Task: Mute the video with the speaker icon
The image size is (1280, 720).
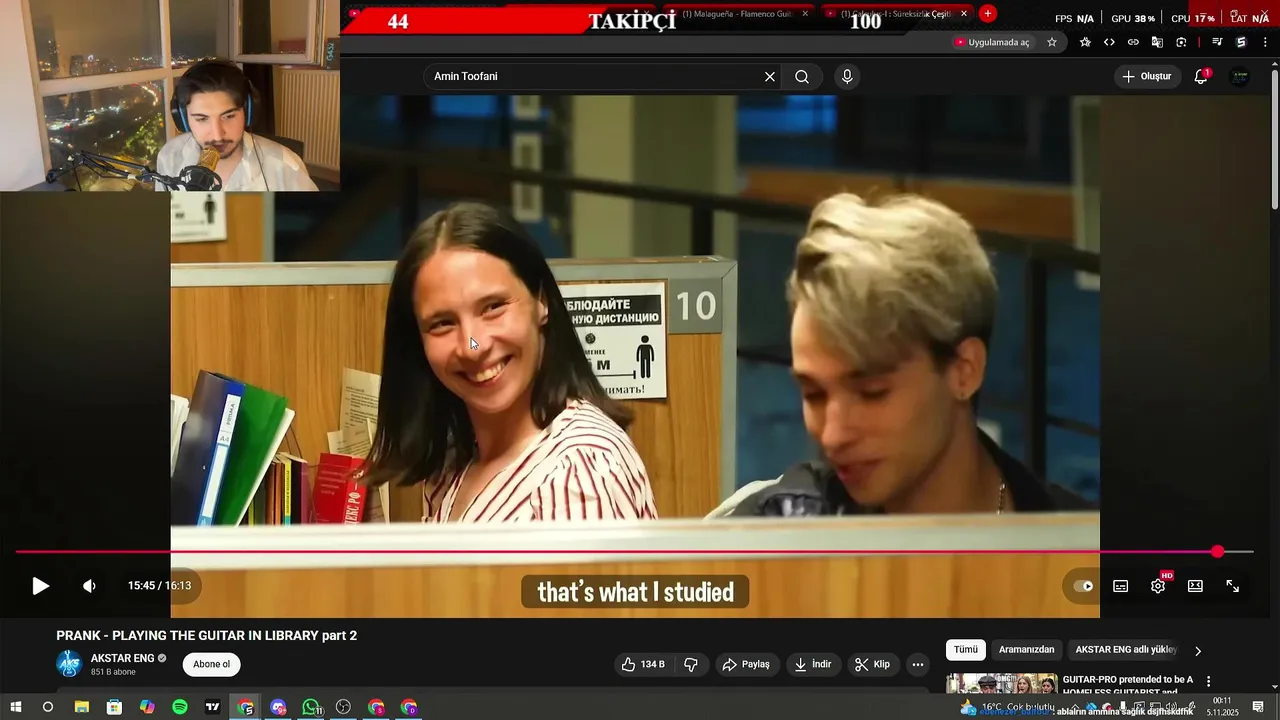Action: [89, 586]
